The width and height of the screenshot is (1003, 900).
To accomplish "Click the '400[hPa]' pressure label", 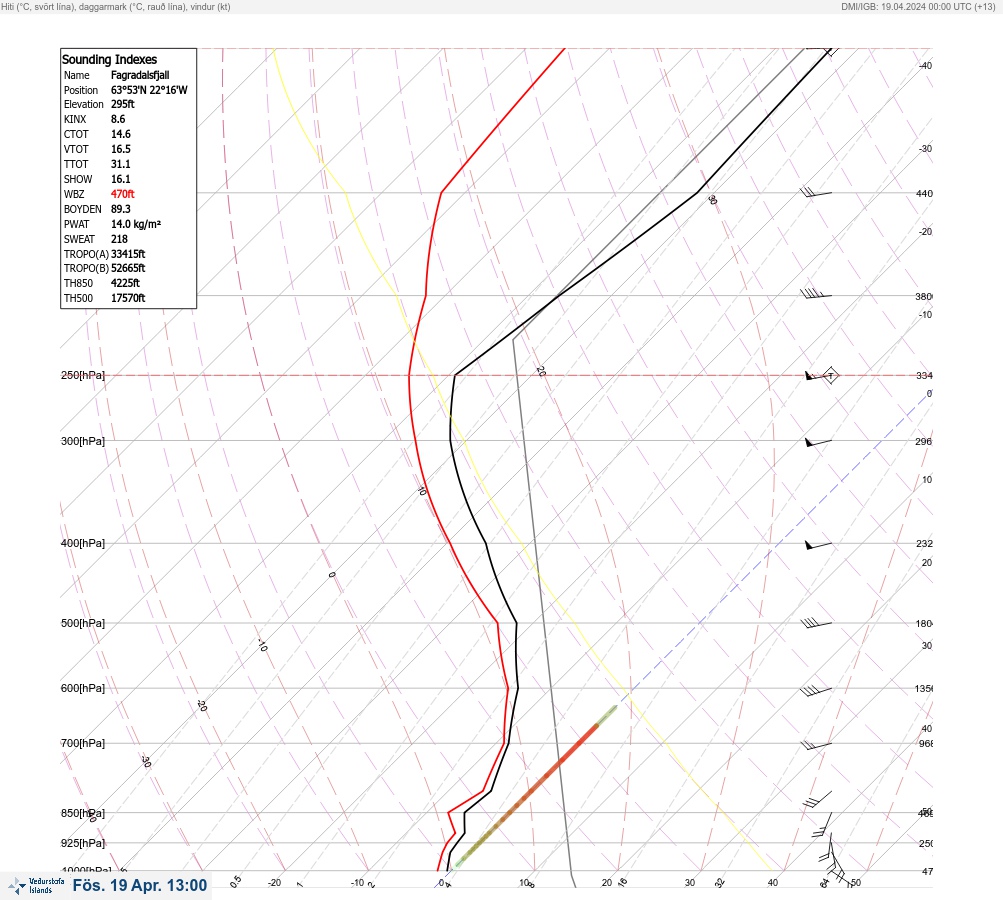I will pyautogui.click(x=83, y=543).
